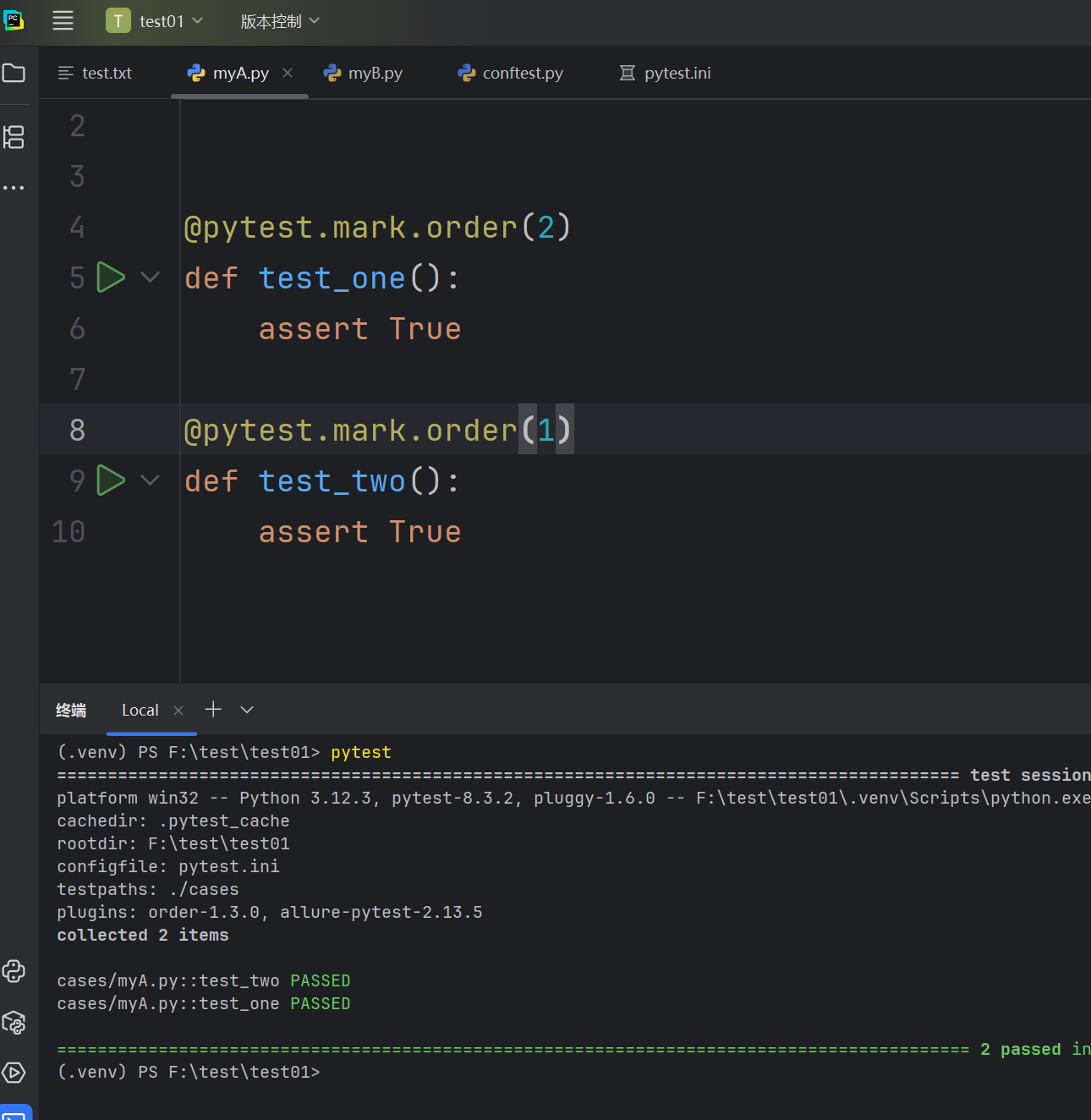This screenshot has width=1091, height=1120.
Task: Click the PyCharm logo icon
Action: click(x=14, y=20)
